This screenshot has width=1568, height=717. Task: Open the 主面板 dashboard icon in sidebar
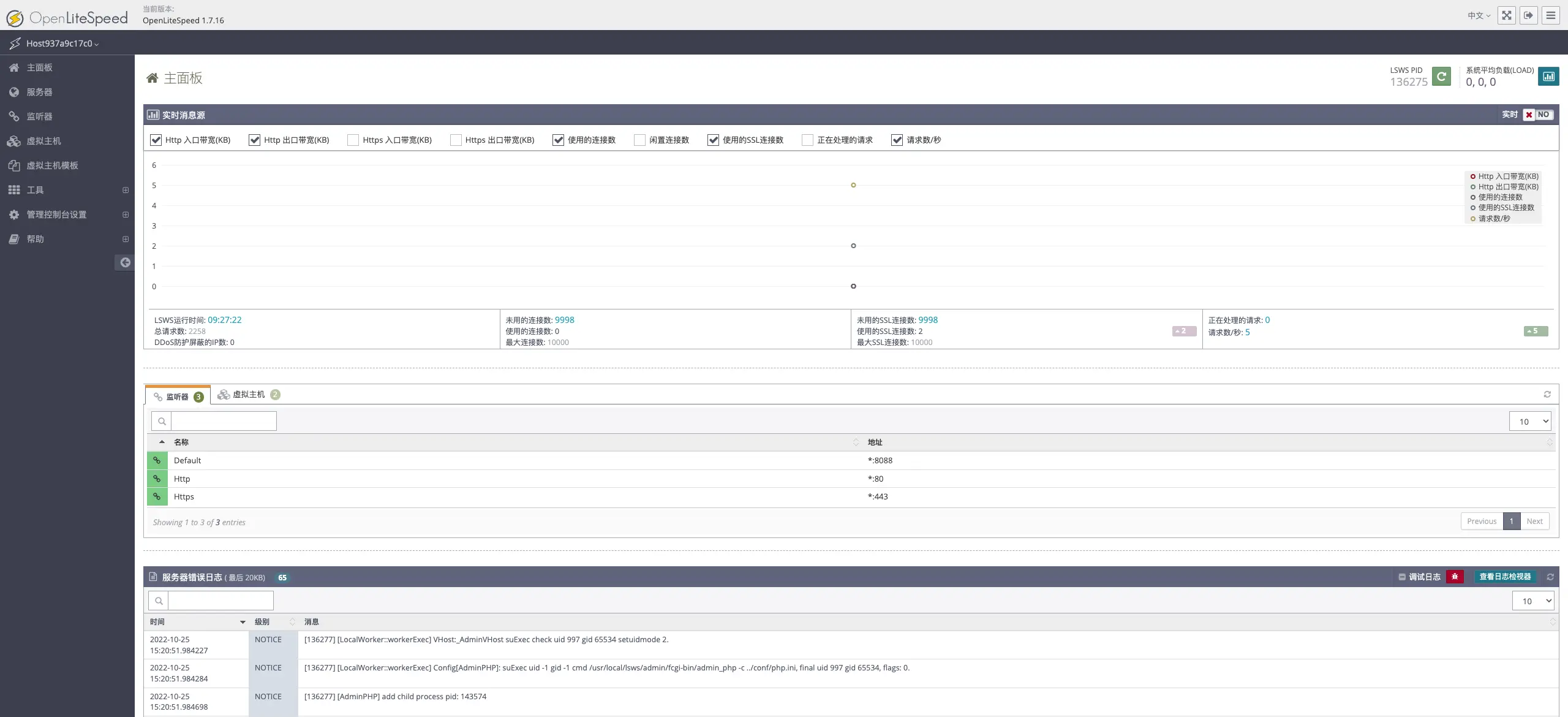[15, 67]
